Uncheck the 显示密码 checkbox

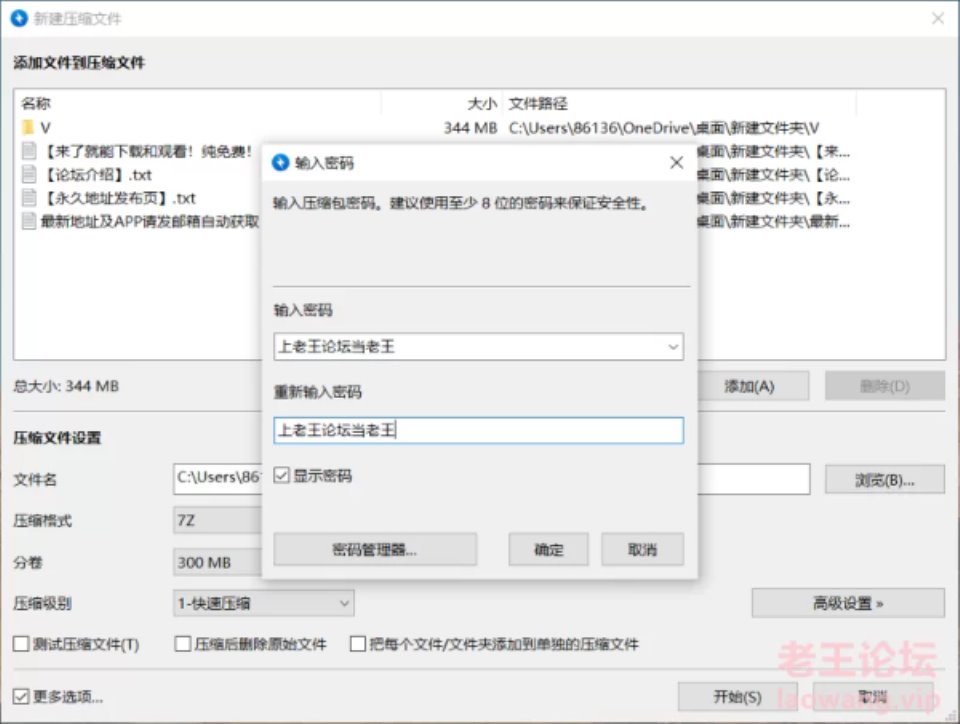click(281, 476)
